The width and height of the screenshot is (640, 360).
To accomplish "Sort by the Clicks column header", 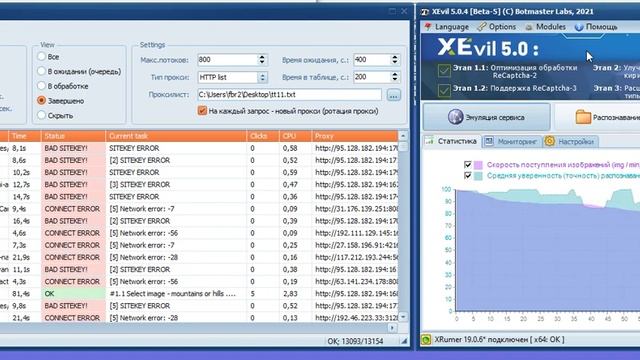I will coord(263,136).
